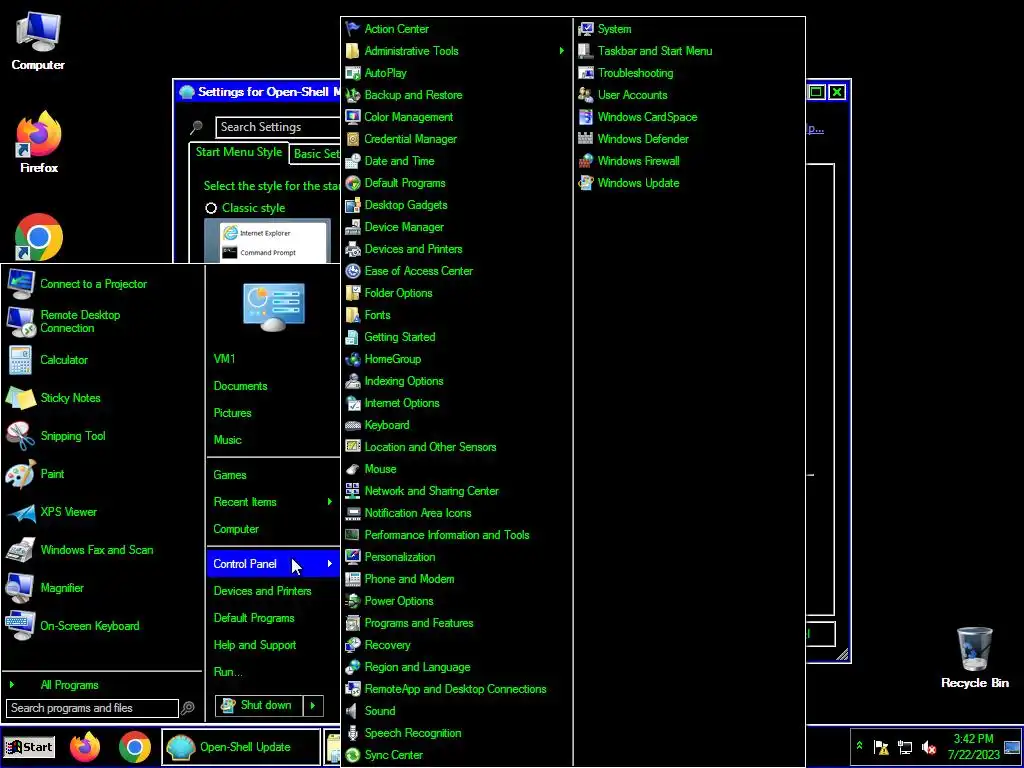Viewport: 1024px width, 768px height.
Task: Open Credential Manager safe icon
Action: pyautogui.click(x=353, y=139)
